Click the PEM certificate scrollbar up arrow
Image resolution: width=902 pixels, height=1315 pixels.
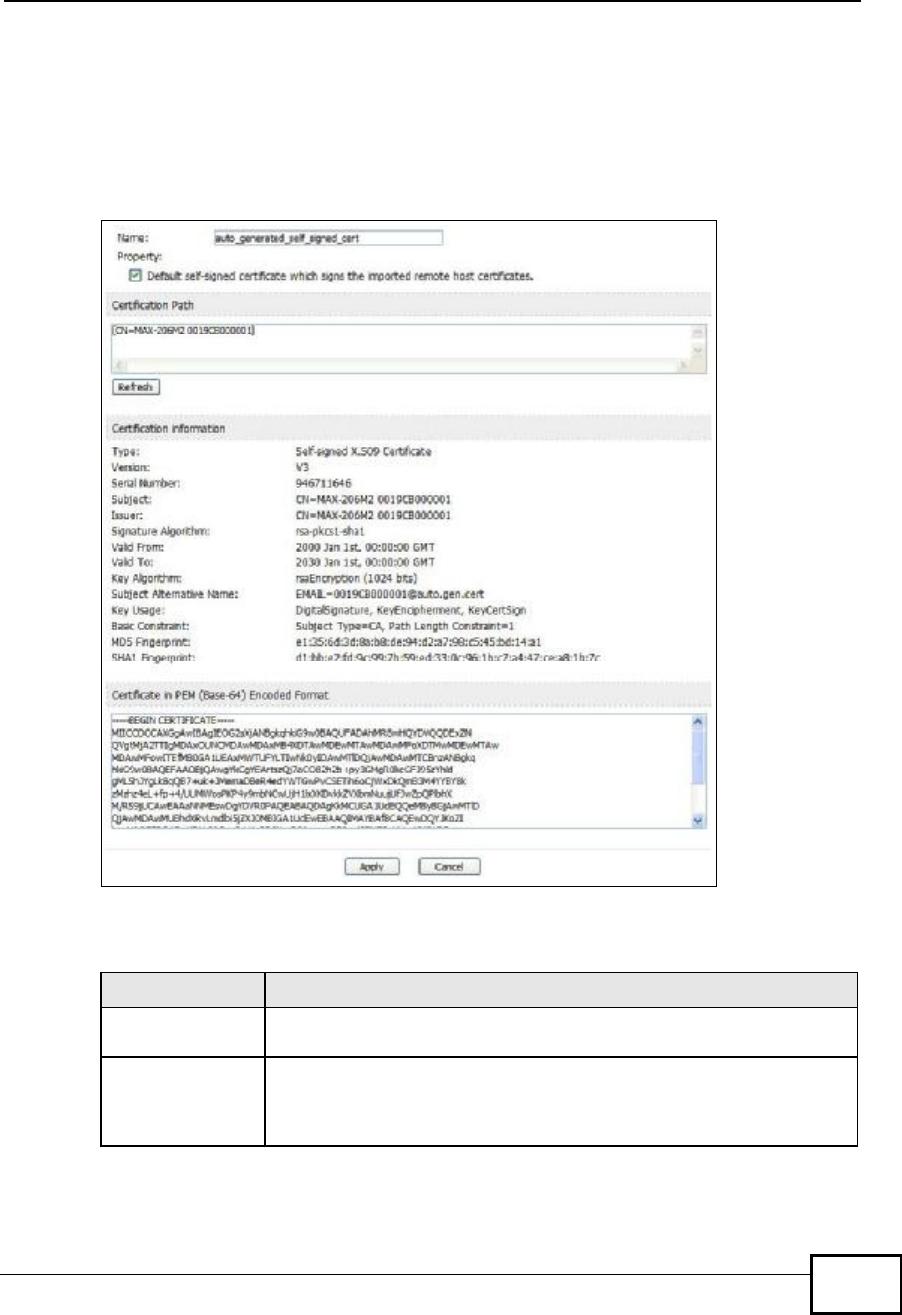tap(698, 720)
